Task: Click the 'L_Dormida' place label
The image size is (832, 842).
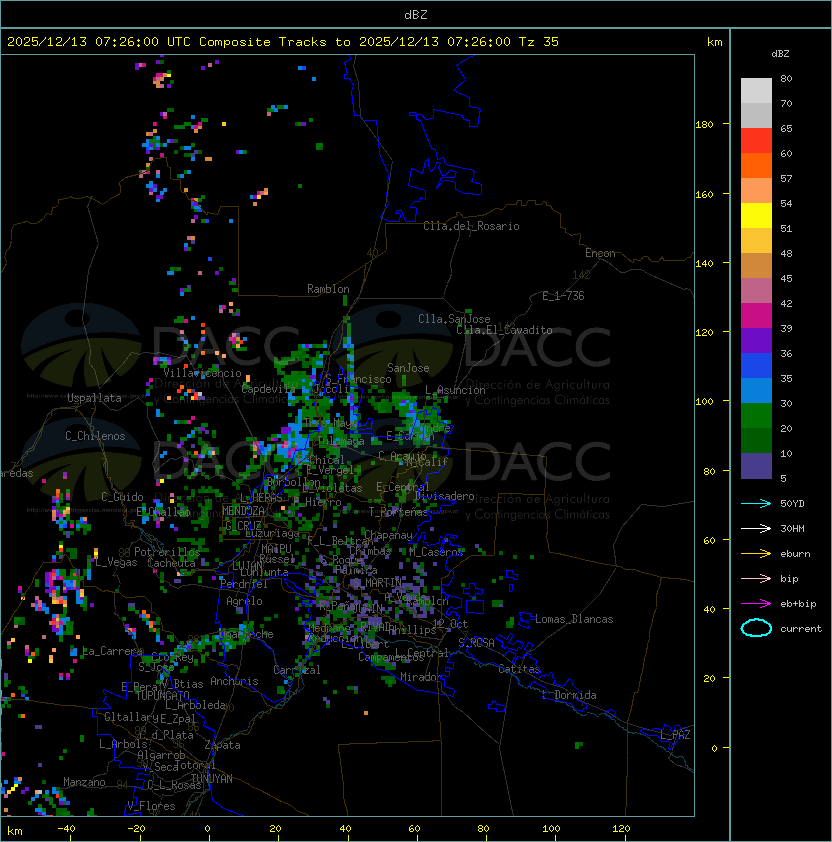Action: (569, 695)
